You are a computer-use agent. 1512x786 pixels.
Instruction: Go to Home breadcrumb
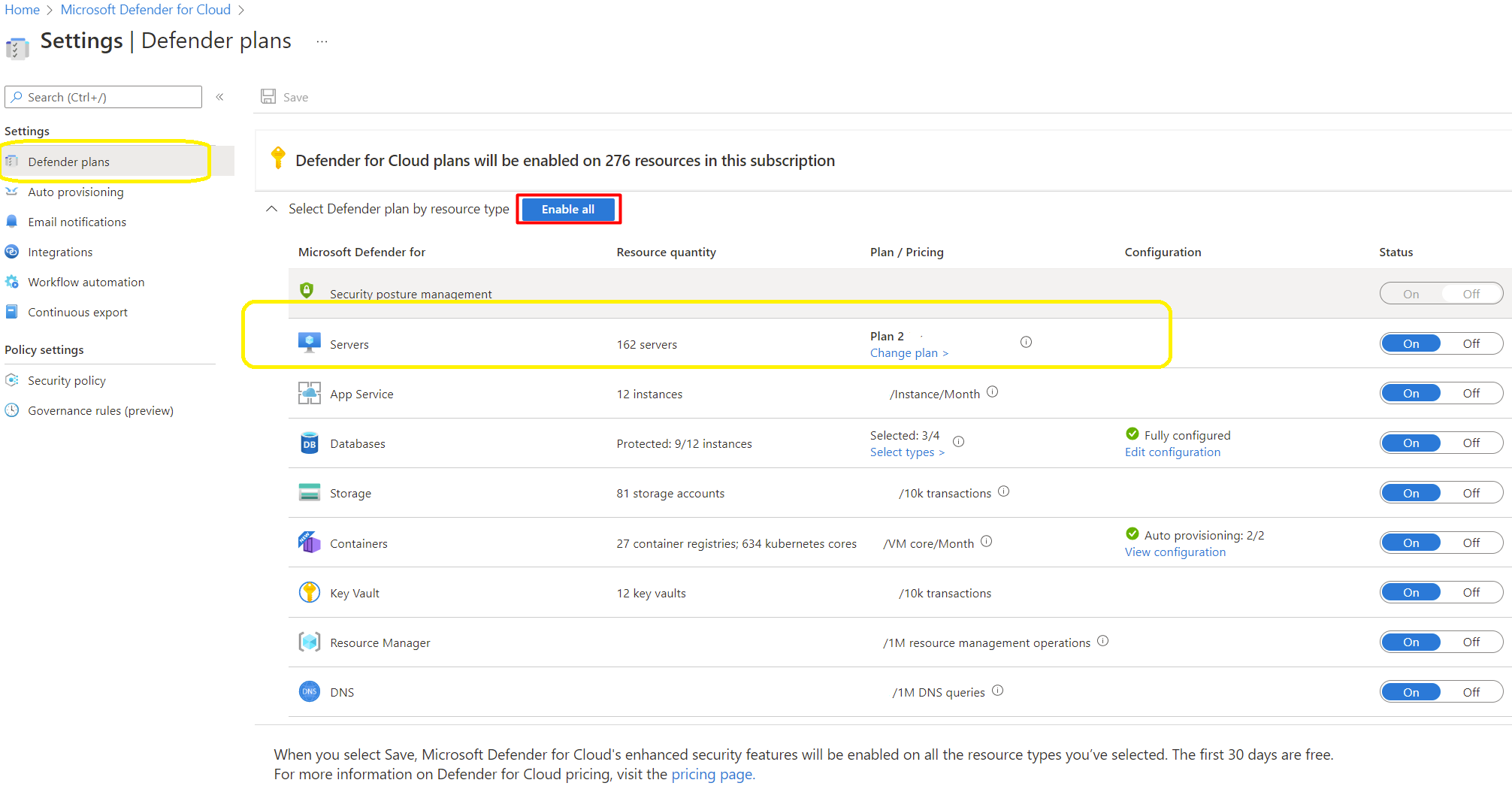click(23, 10)
